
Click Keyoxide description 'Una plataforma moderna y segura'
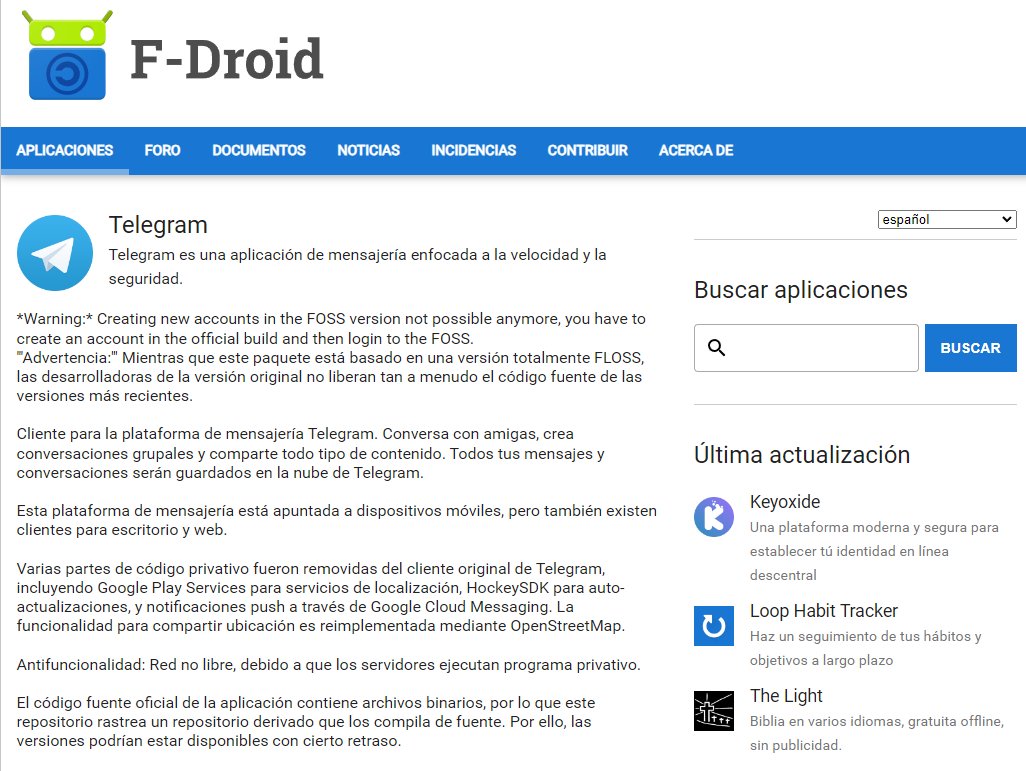pyautogui.click(x=874, y=551)
